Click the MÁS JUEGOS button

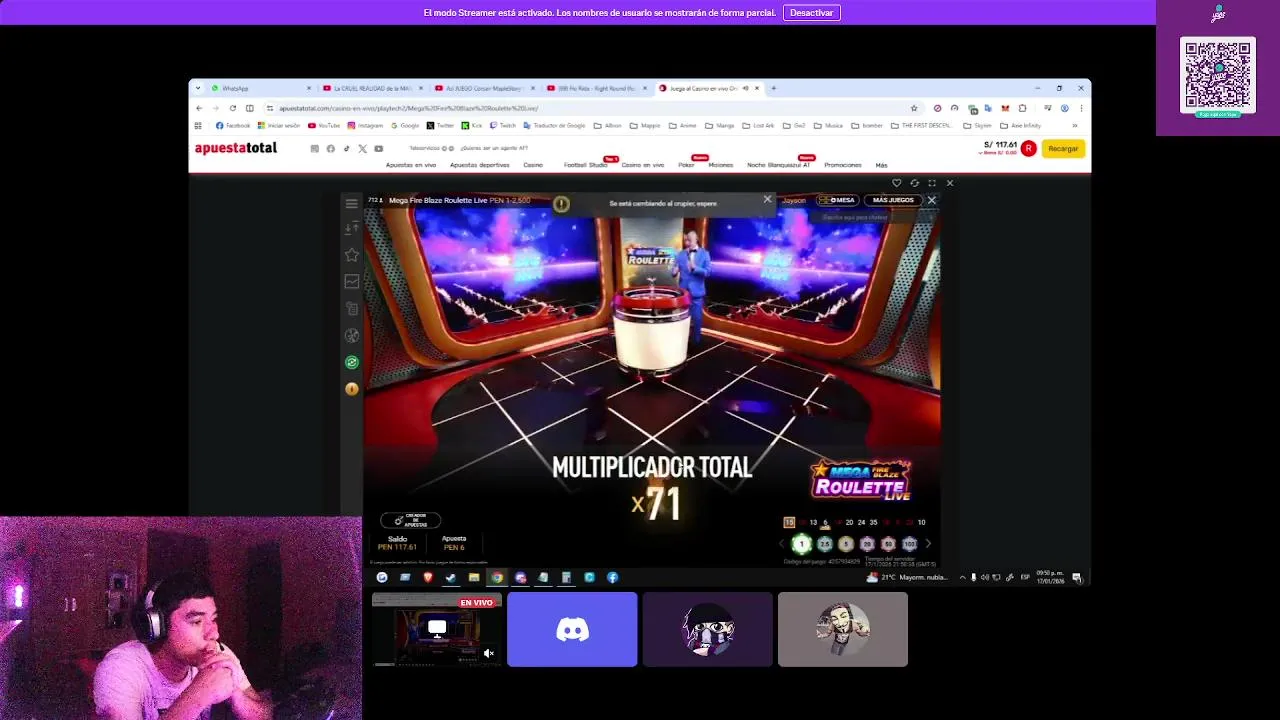pyautogui.click(x=893, y=200)
